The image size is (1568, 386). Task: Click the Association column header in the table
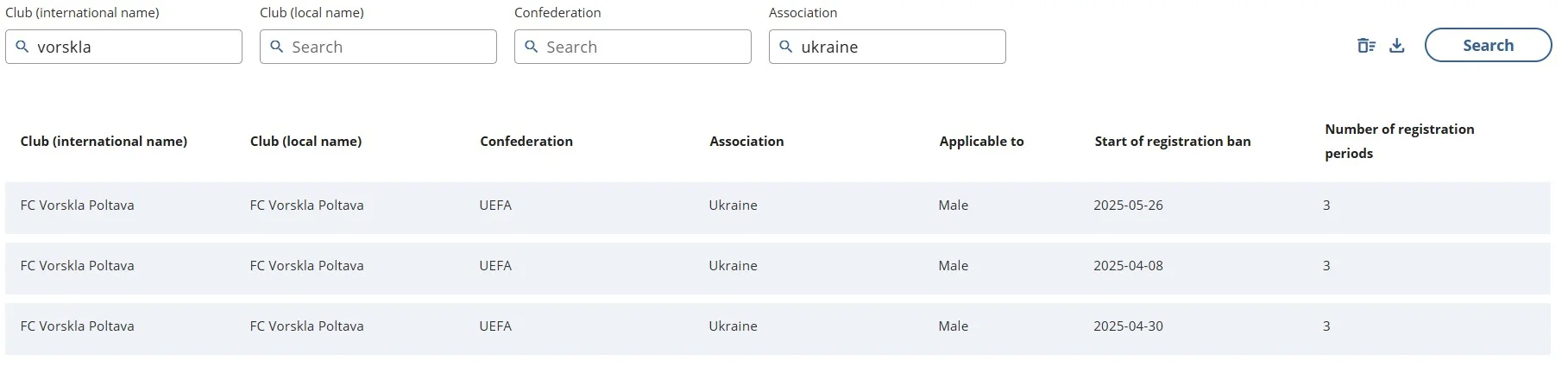pyautogui.click(x=746, y=142)
